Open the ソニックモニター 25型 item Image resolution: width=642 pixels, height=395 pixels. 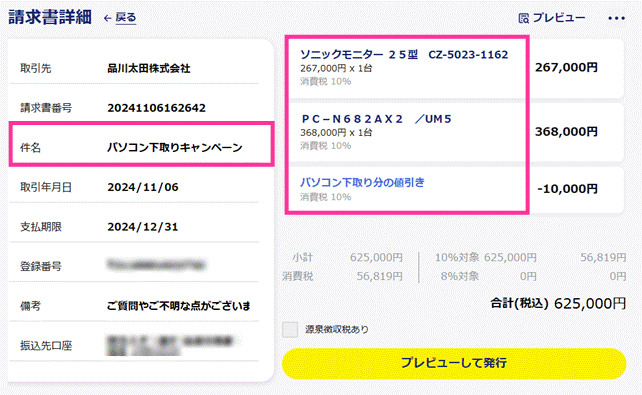(404, 54)
